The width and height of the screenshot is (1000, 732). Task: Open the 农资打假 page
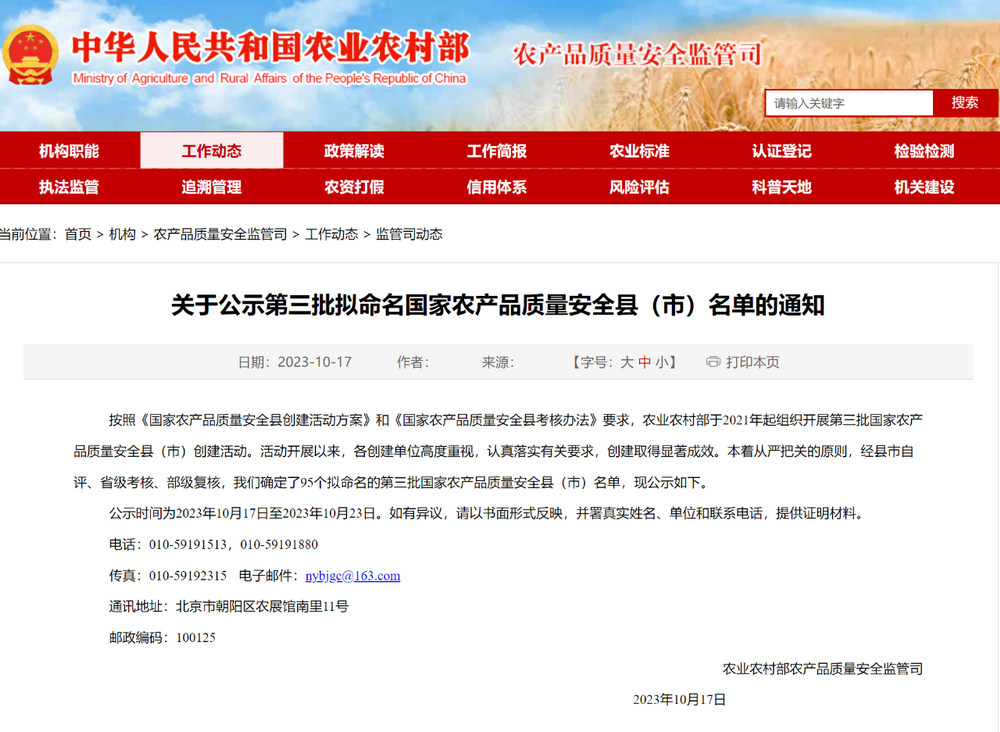coord(354,187)
